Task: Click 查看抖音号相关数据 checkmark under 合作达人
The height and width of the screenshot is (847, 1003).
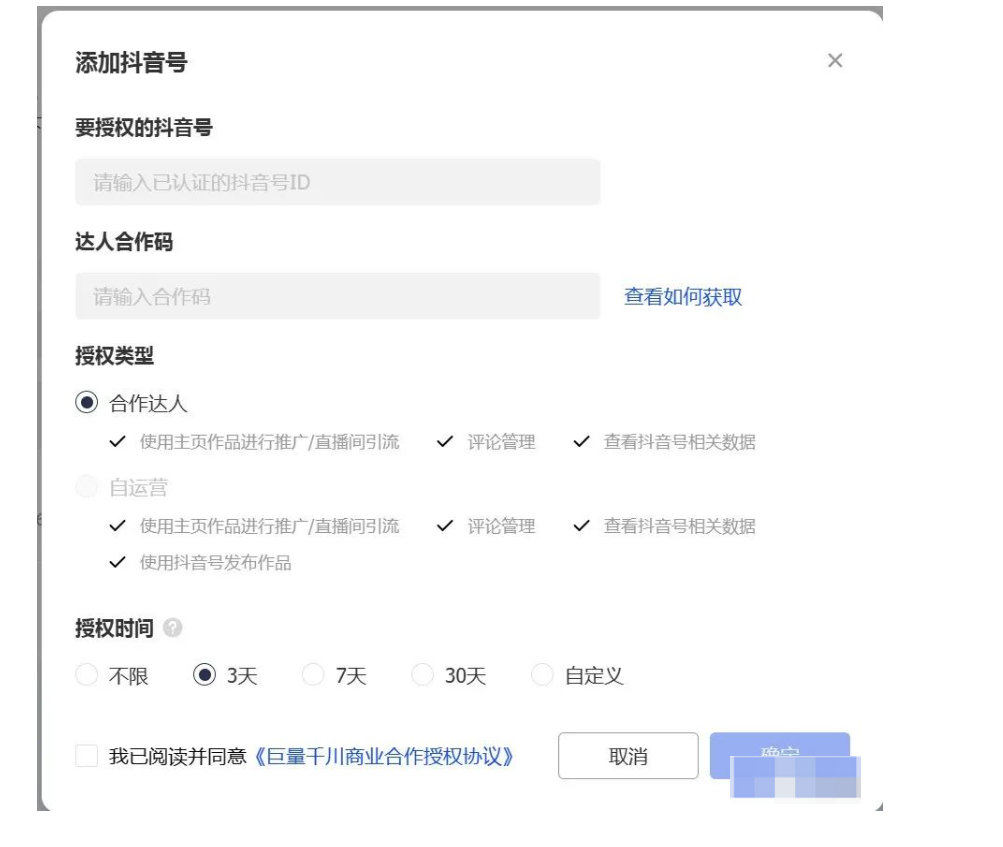Action: point(581,441)
